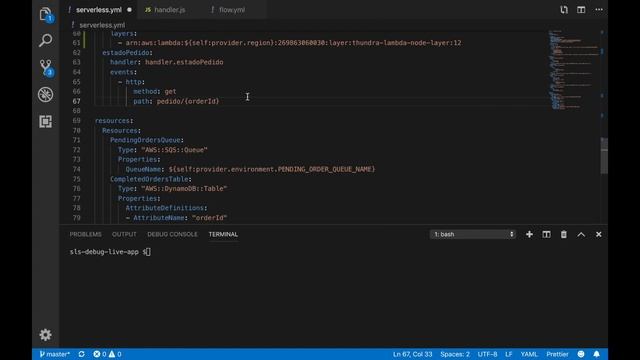Click 'CompletedOrdersTable:' line

pos(151,179)
